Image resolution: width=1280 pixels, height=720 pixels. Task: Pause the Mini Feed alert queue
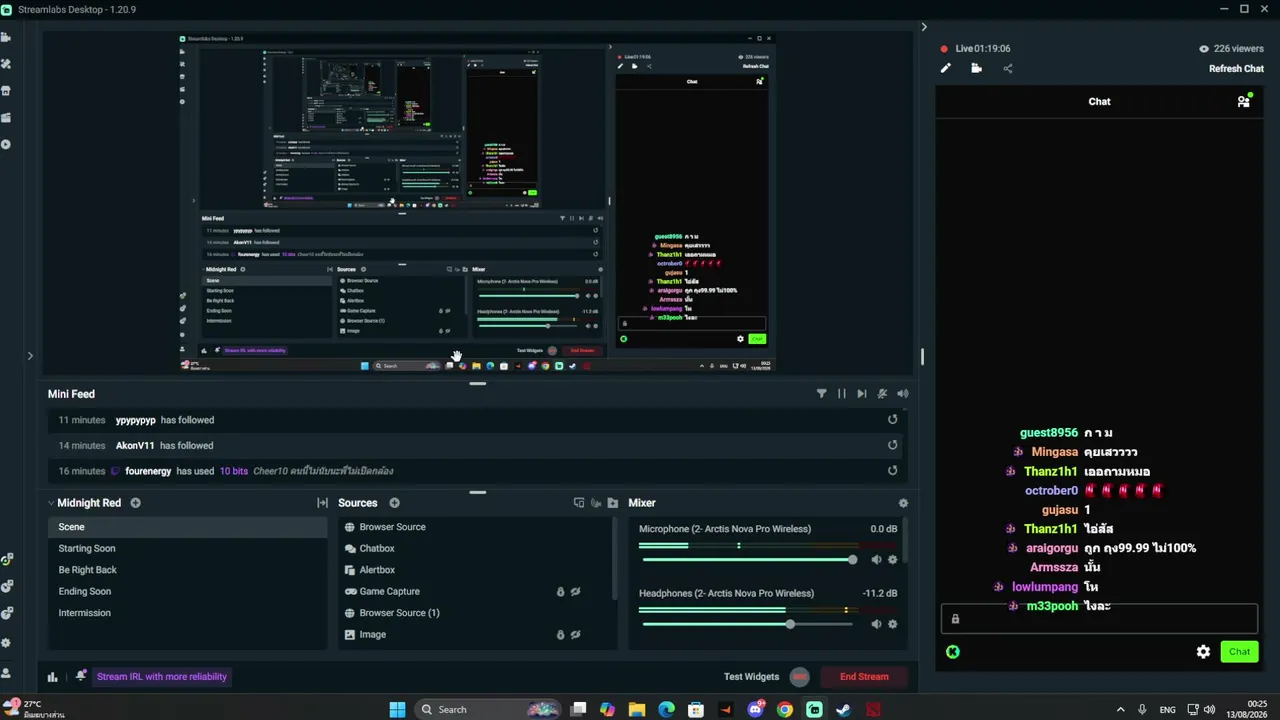[842, 394]
